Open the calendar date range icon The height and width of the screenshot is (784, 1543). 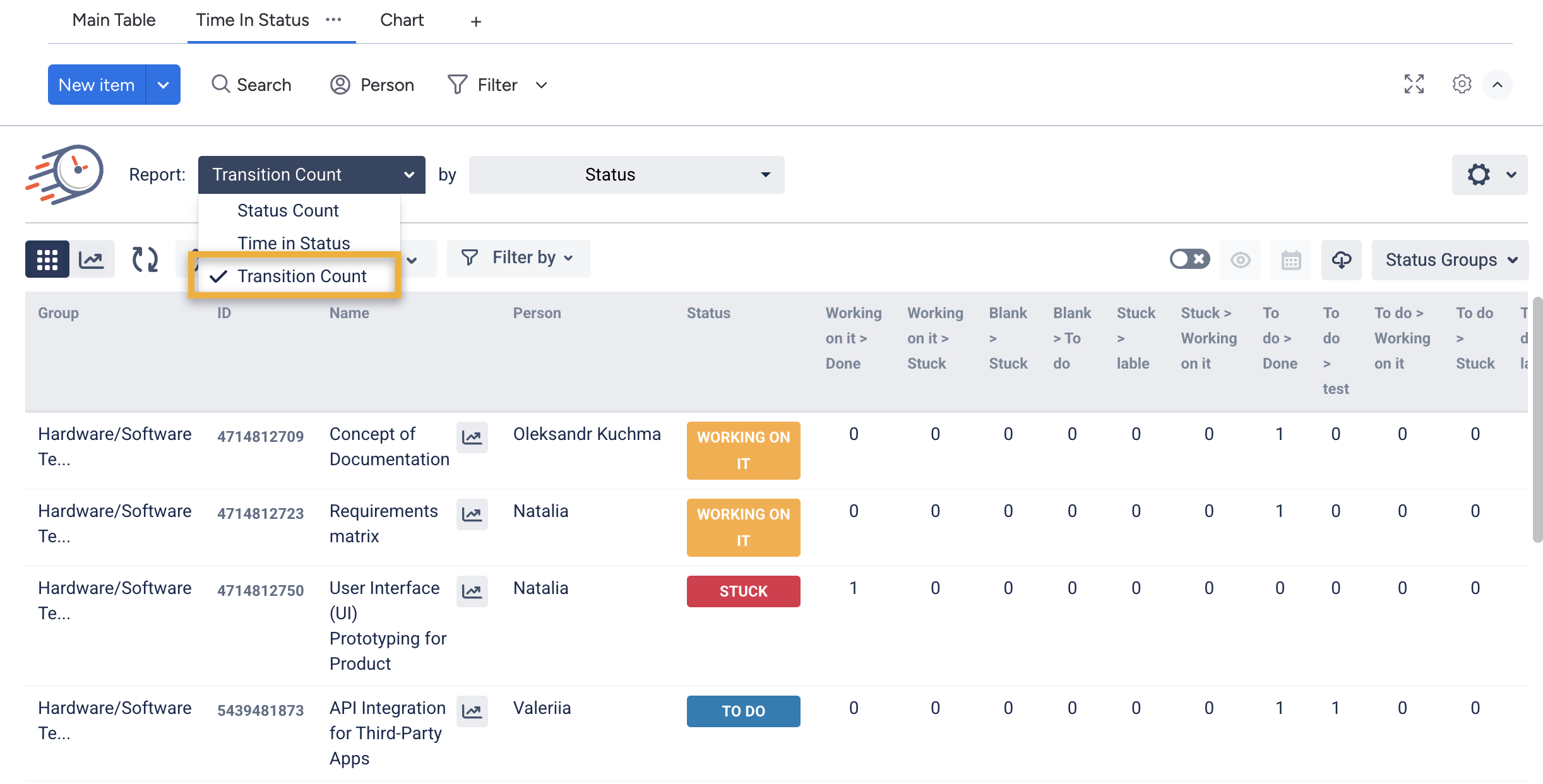click(x=1290, y=259)
